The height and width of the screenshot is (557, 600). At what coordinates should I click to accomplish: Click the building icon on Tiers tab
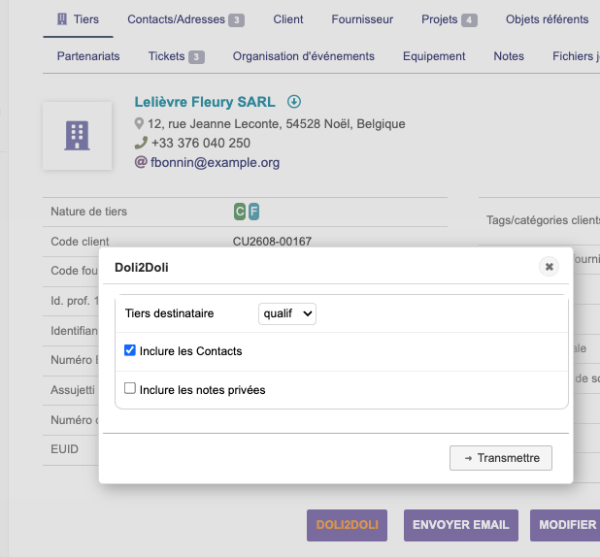click(x=62, y=19)
